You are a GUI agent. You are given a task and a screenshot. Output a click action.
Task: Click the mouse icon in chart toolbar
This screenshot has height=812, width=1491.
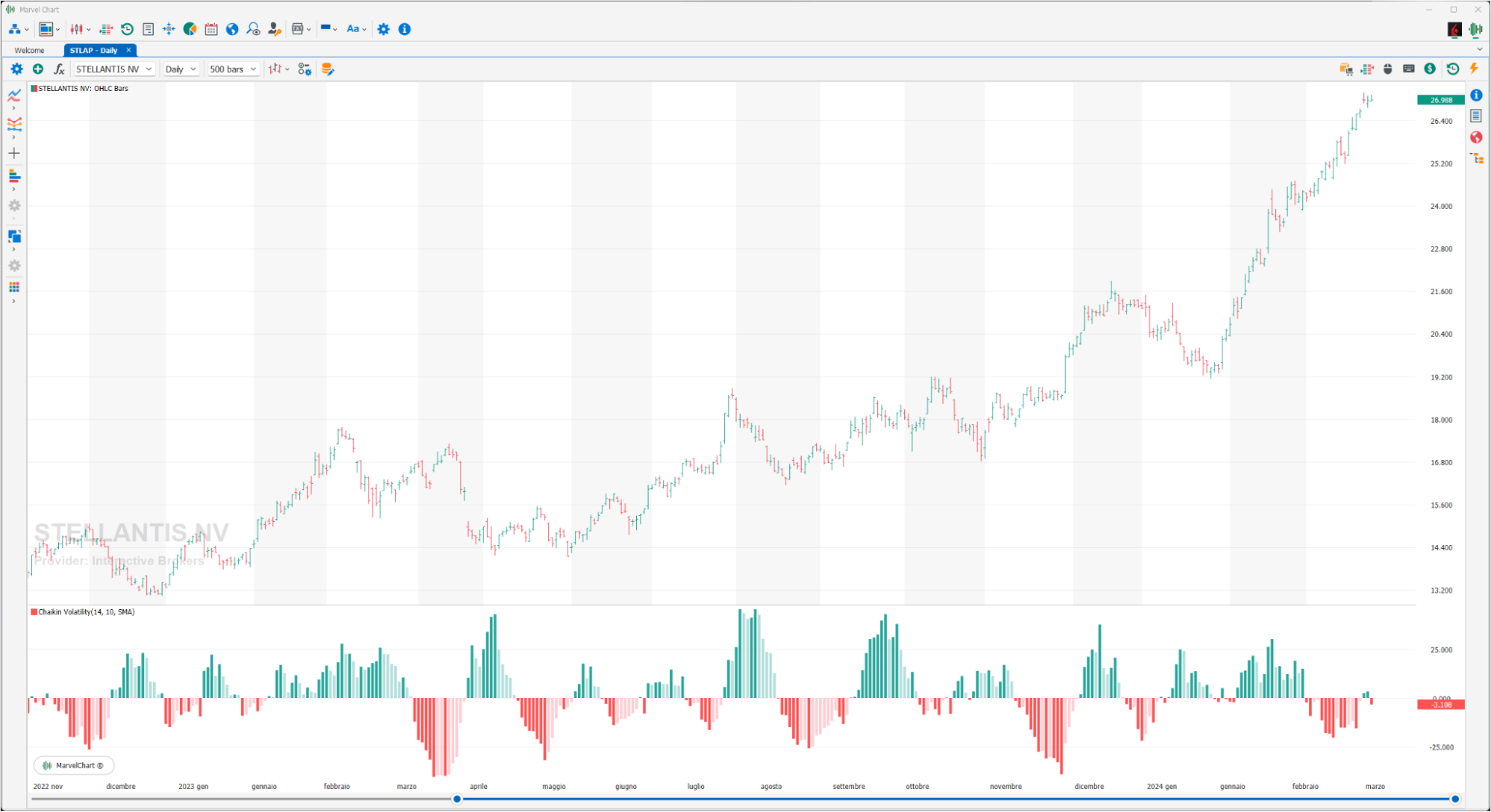click(1388, 69)
